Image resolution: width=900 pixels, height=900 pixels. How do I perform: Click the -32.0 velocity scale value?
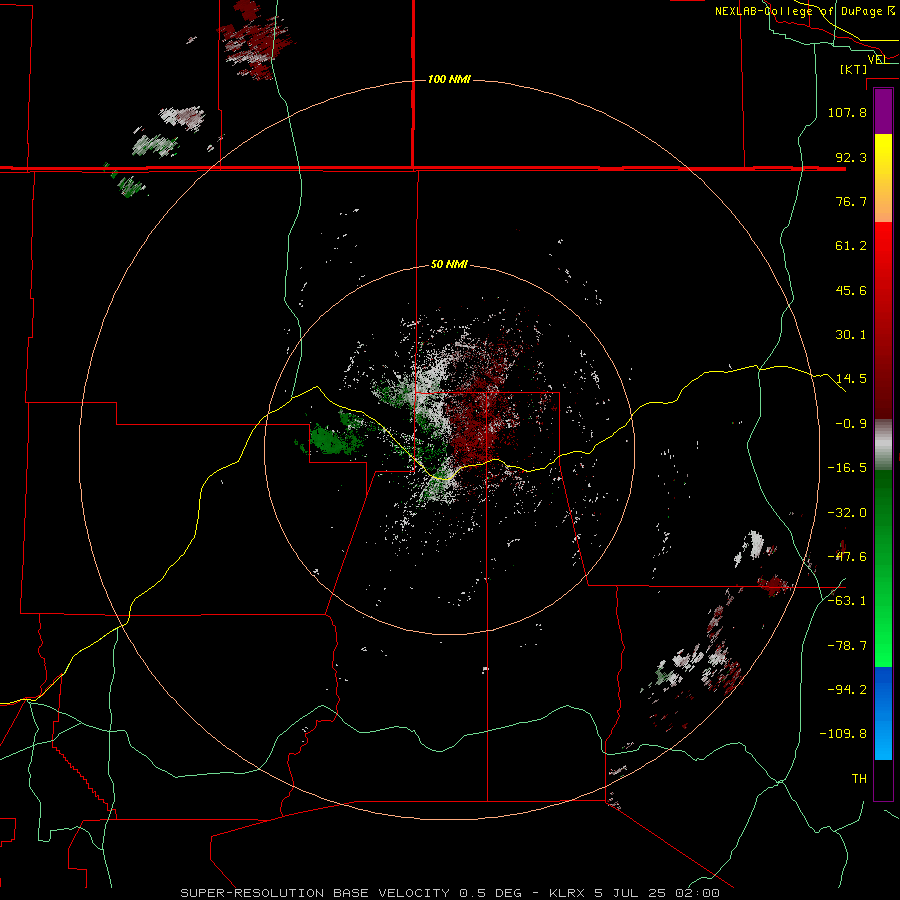(847, 513)
